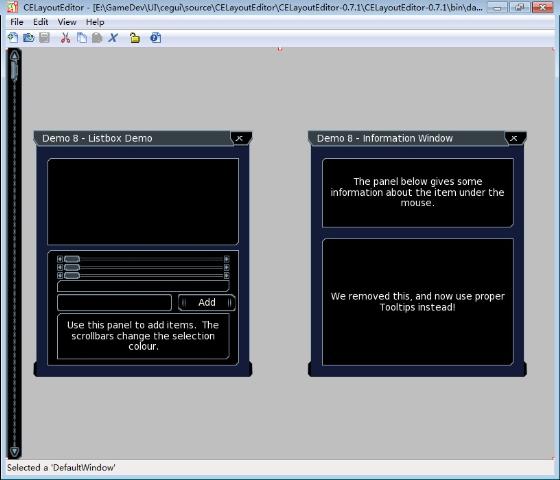560x480 pixels.
Task: Open the Help menu
Action: (95, 22)
